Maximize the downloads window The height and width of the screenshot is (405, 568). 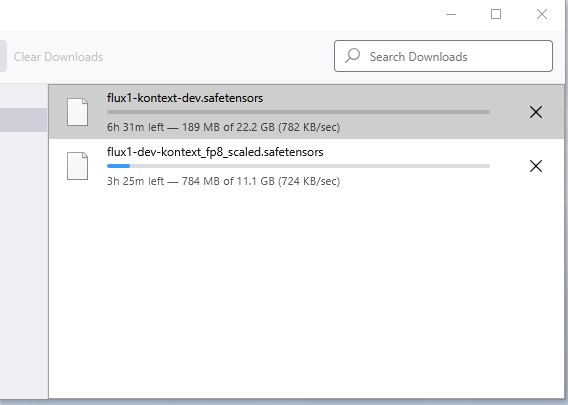pyautogui.click(x=496, y=14)
